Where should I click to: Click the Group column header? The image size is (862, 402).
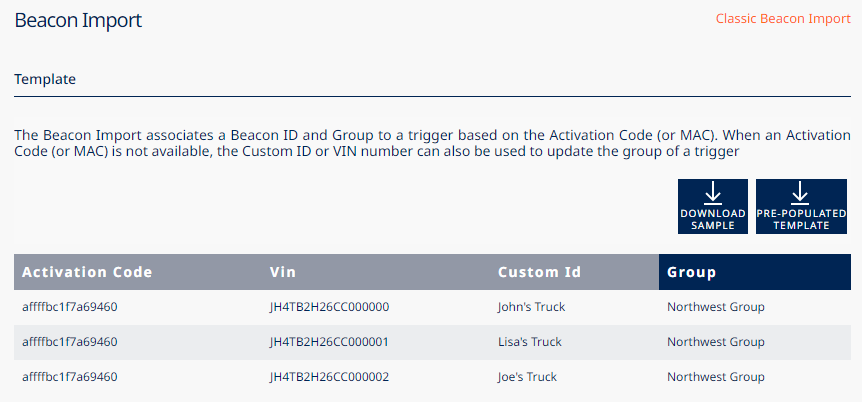point(692,272)
